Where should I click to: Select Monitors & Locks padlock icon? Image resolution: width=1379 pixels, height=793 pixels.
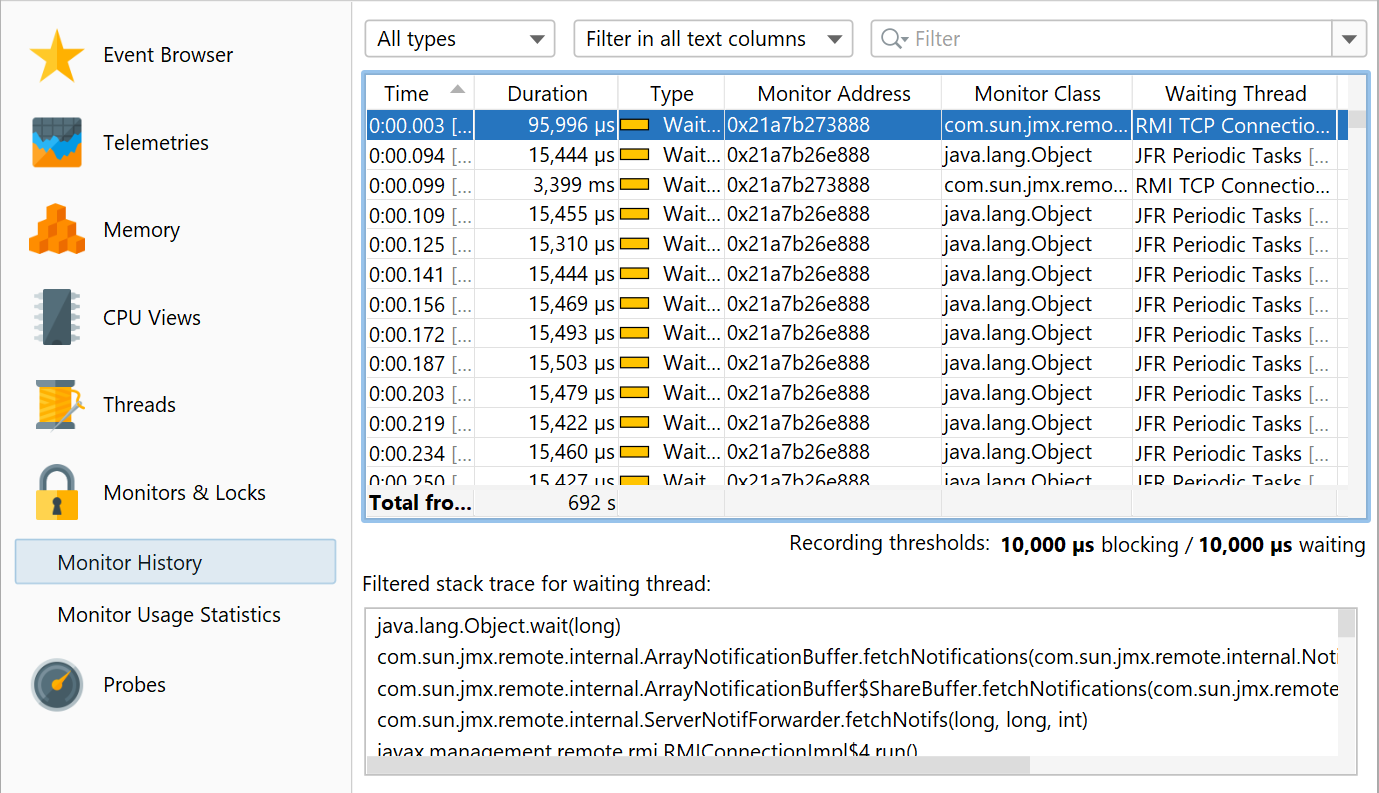pyautogui.click(x=56, y=492)
